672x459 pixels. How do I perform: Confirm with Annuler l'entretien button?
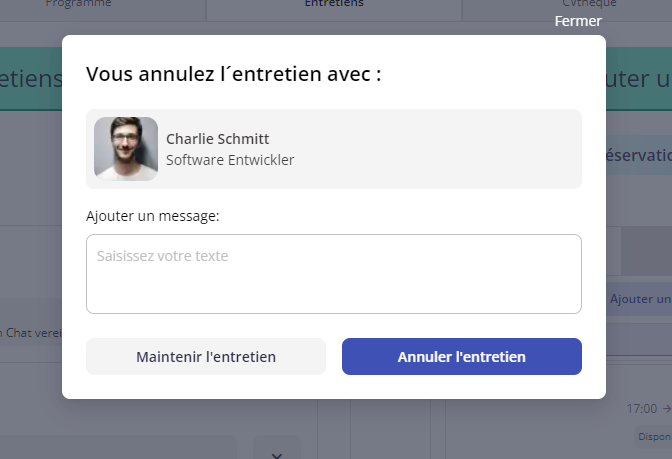click(461, 356)
